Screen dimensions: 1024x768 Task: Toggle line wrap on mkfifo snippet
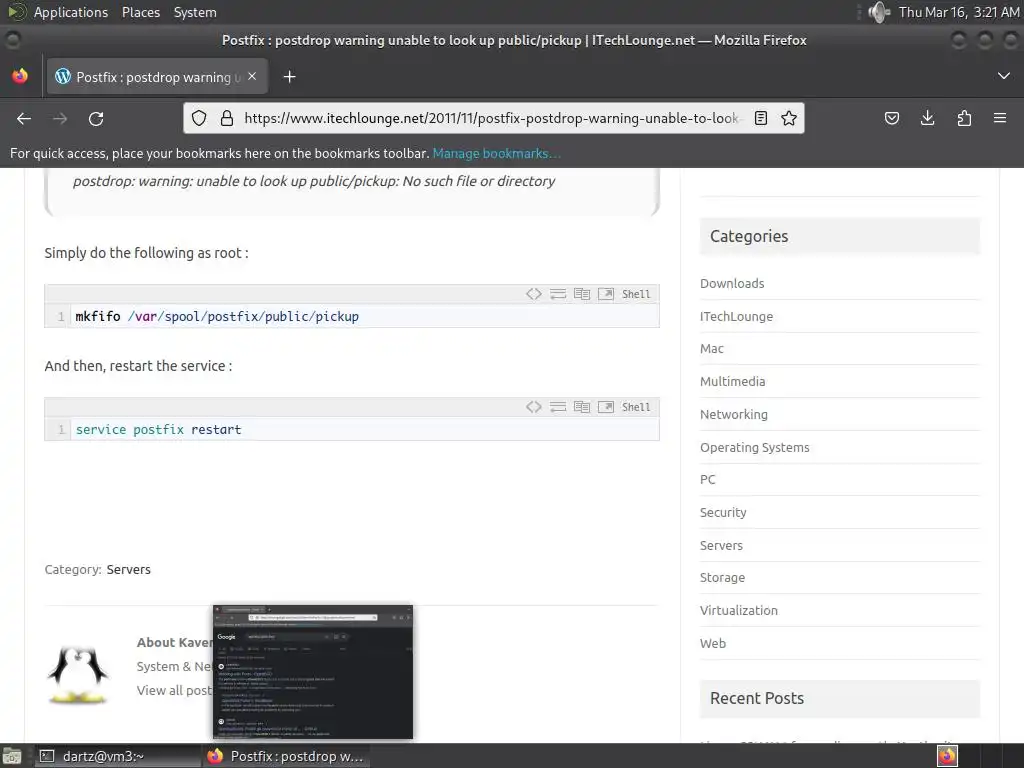tap(558, 294)
